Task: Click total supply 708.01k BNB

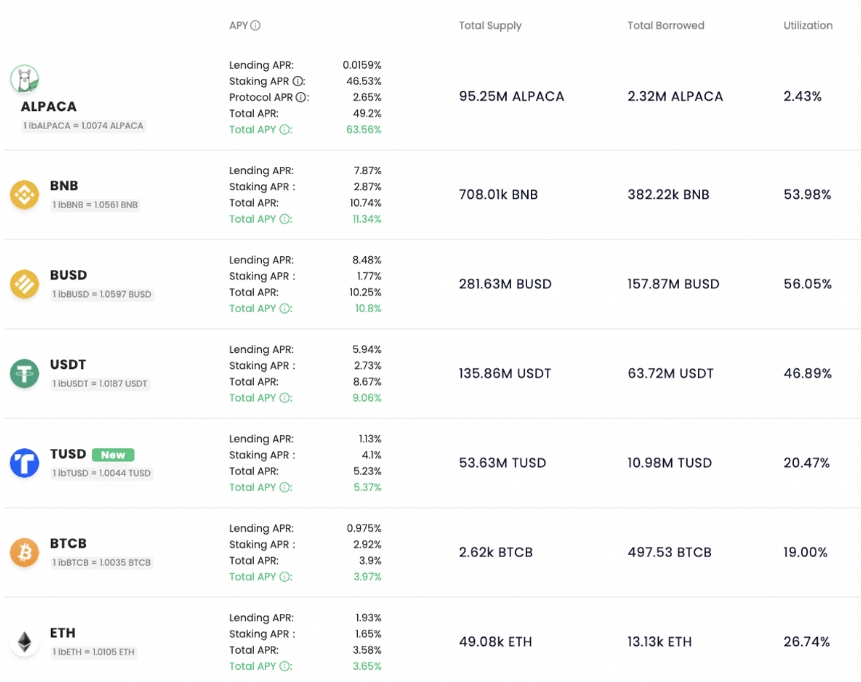Action: 499,195
